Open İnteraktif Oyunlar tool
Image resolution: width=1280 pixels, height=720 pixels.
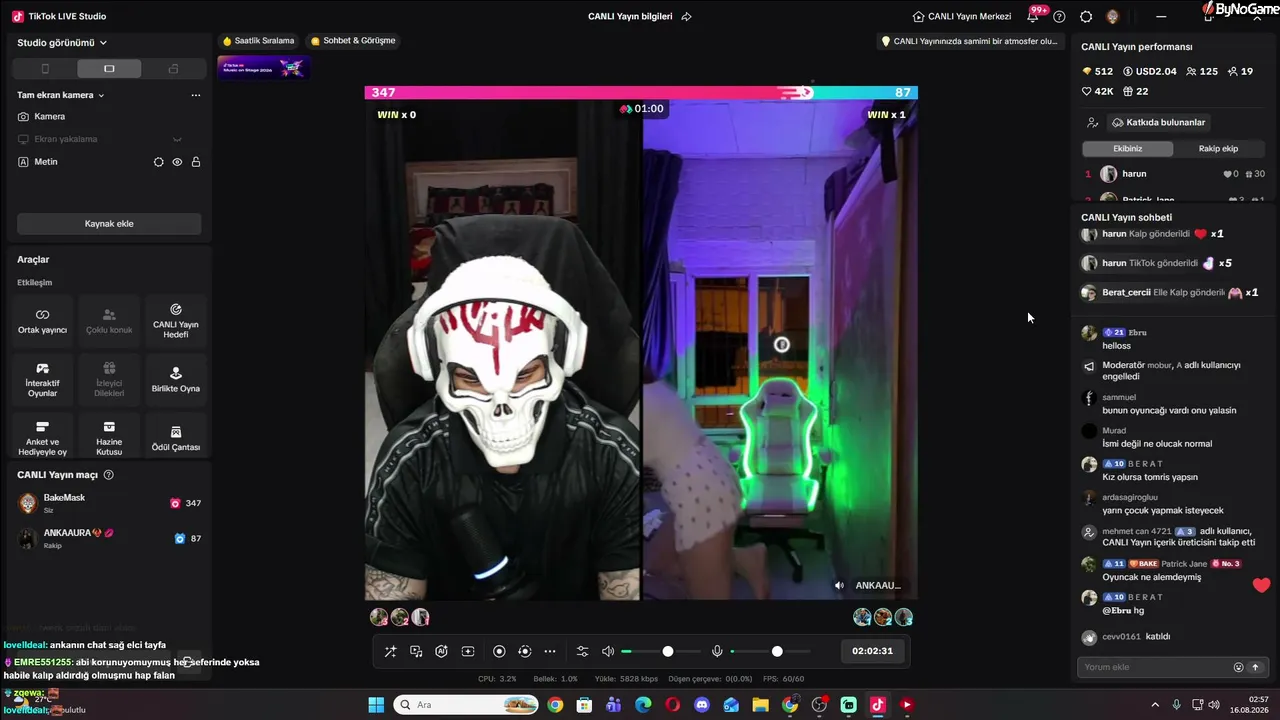point(42,380)
